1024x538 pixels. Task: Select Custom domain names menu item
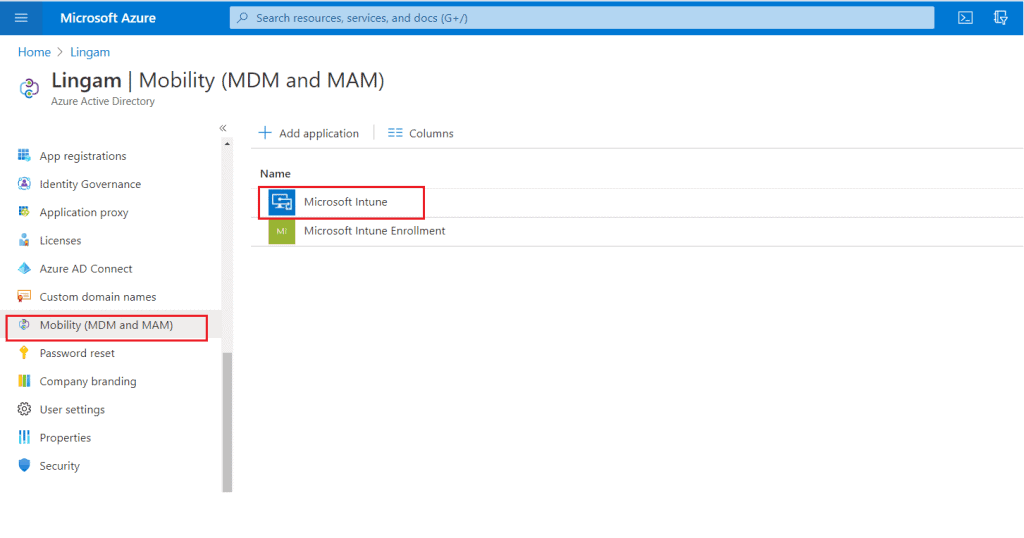[x=98, y=296]
